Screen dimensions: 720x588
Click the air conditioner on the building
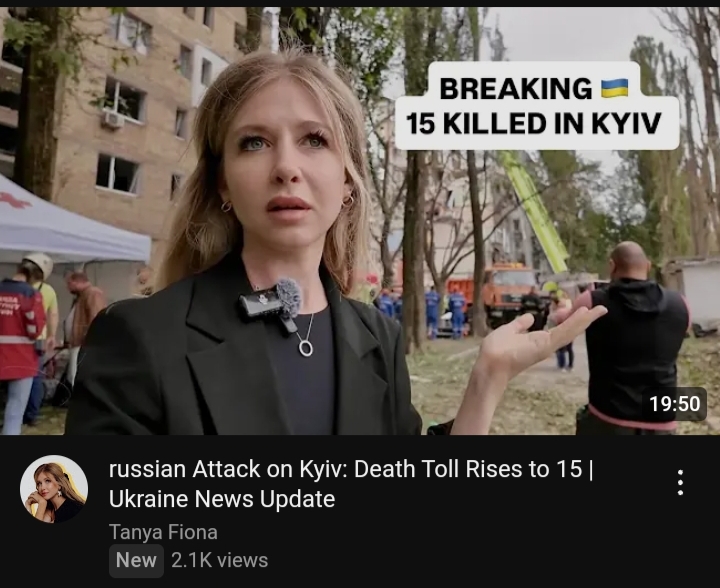click(x=113, y=119)
